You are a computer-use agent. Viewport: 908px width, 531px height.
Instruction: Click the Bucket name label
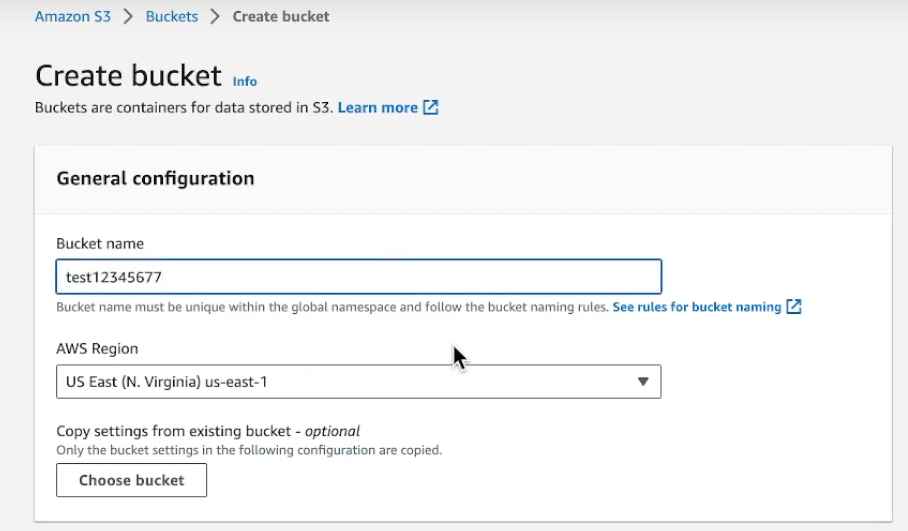100,244
